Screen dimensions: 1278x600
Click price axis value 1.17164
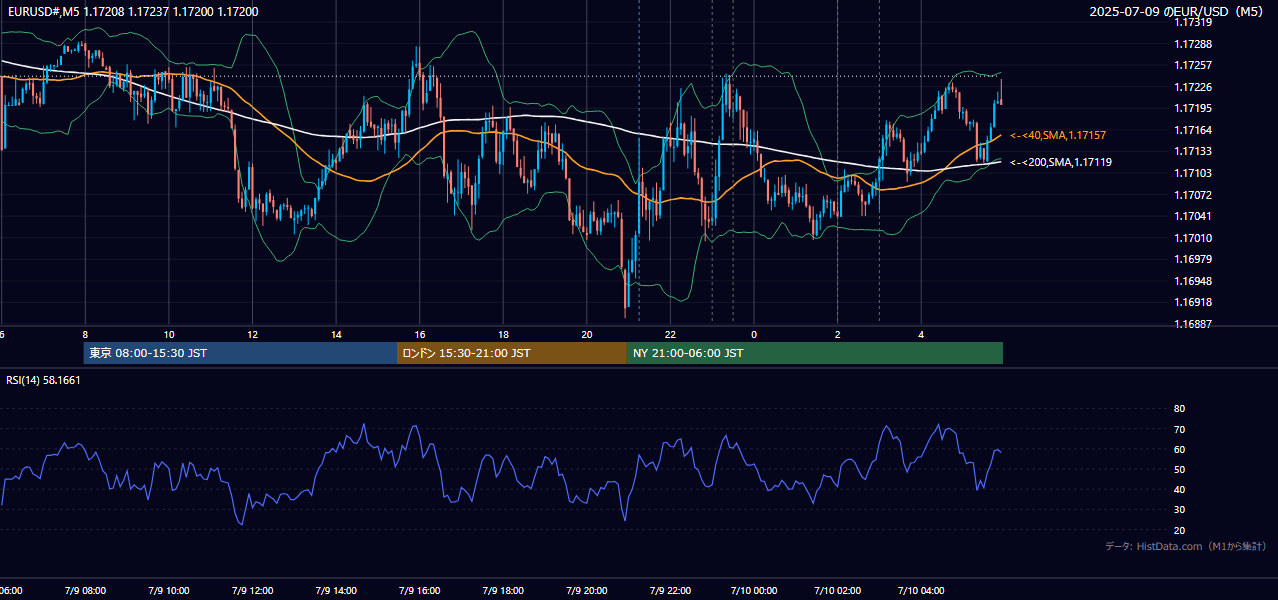pos(1193,130)
